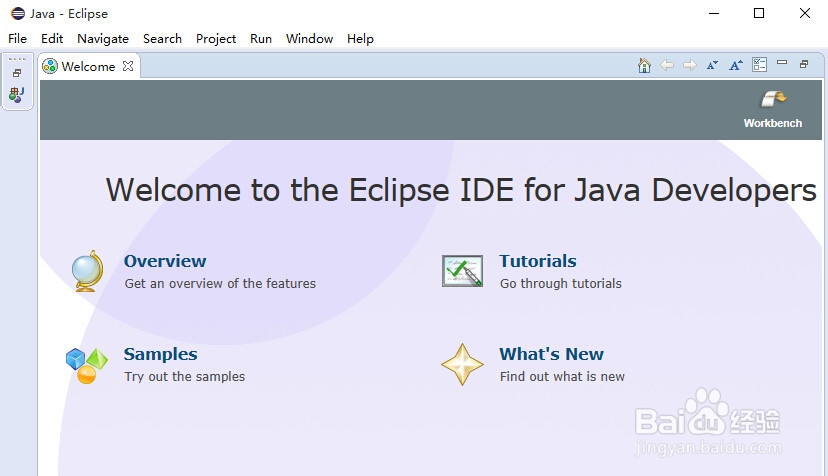Click the Reduce font size icon
Image resolution: width=828 pixels, height=476 pixels.
(x=712, y=65)
